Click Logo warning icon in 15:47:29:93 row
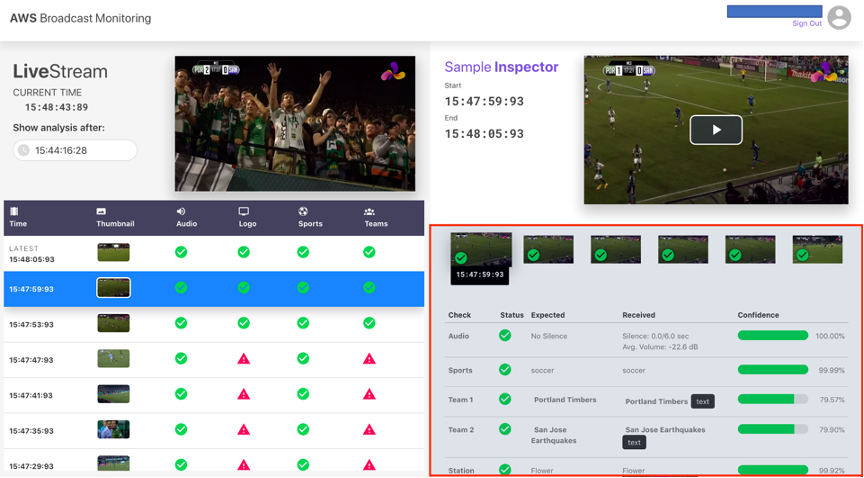Screen dimensions: 864x478 [244, 465]
